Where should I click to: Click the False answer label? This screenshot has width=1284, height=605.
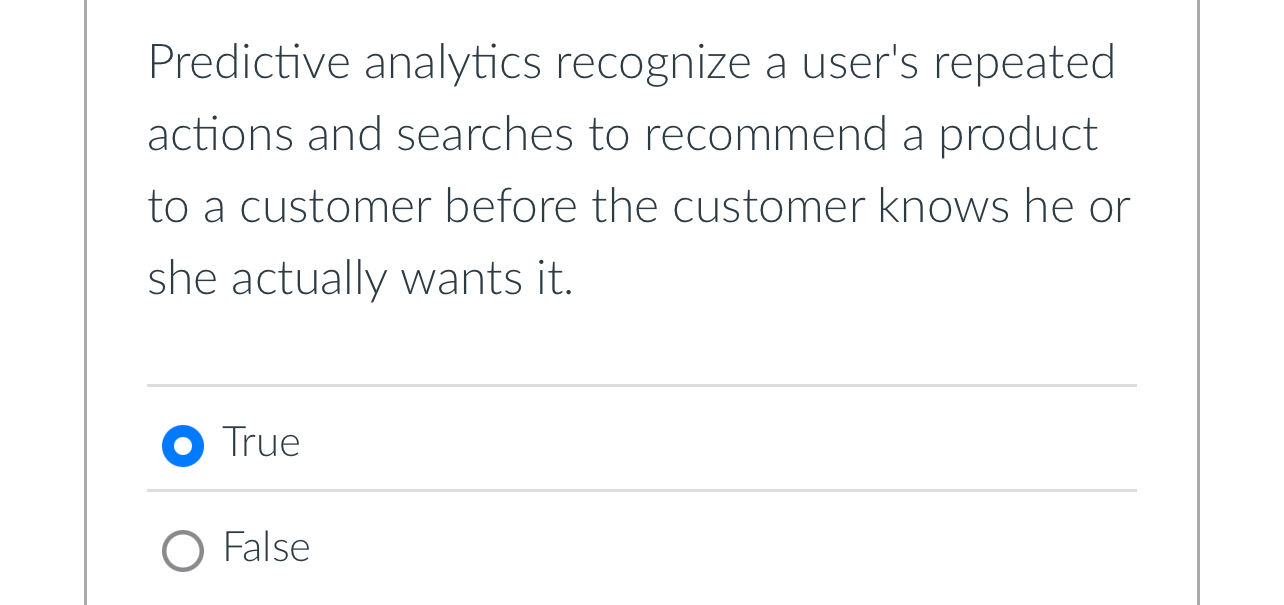click(x=265, y=549)
